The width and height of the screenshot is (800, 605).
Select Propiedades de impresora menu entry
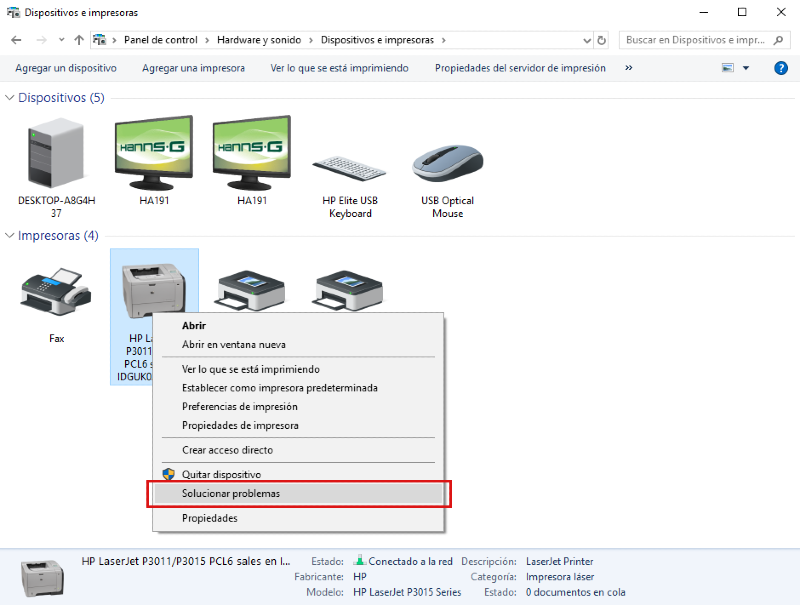point(240,425)
